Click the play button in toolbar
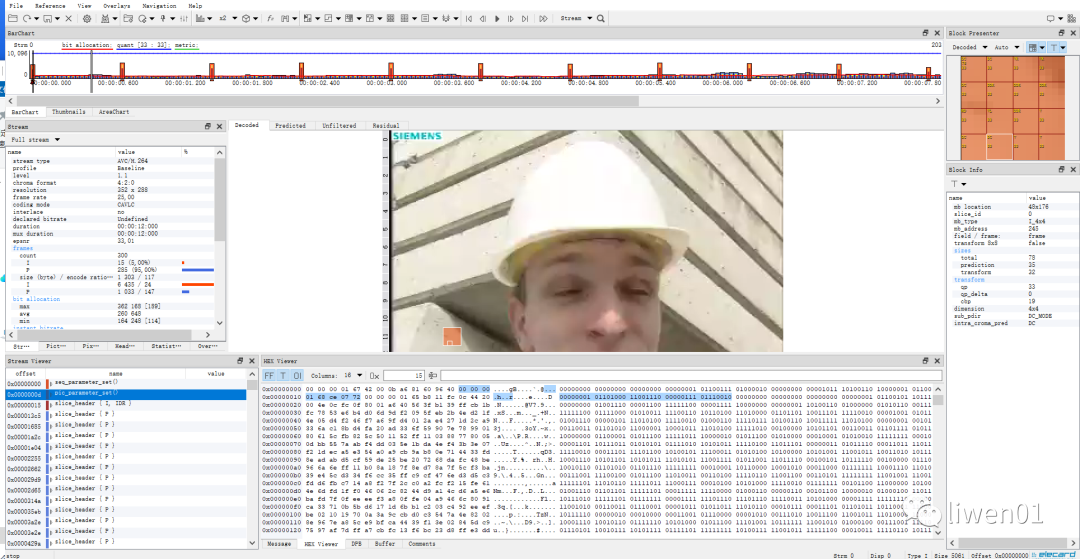 click(x=497, y=18)
